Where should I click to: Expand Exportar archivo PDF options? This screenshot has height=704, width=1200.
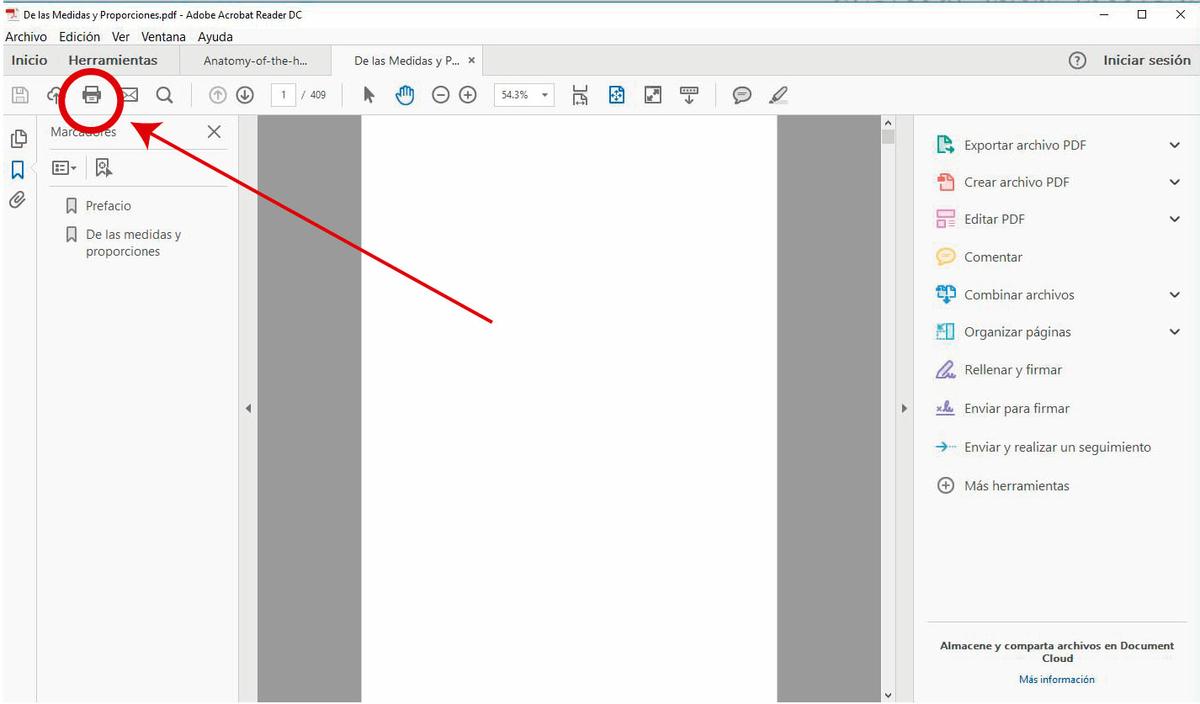pyautogui.click(x=1174, y=145)
